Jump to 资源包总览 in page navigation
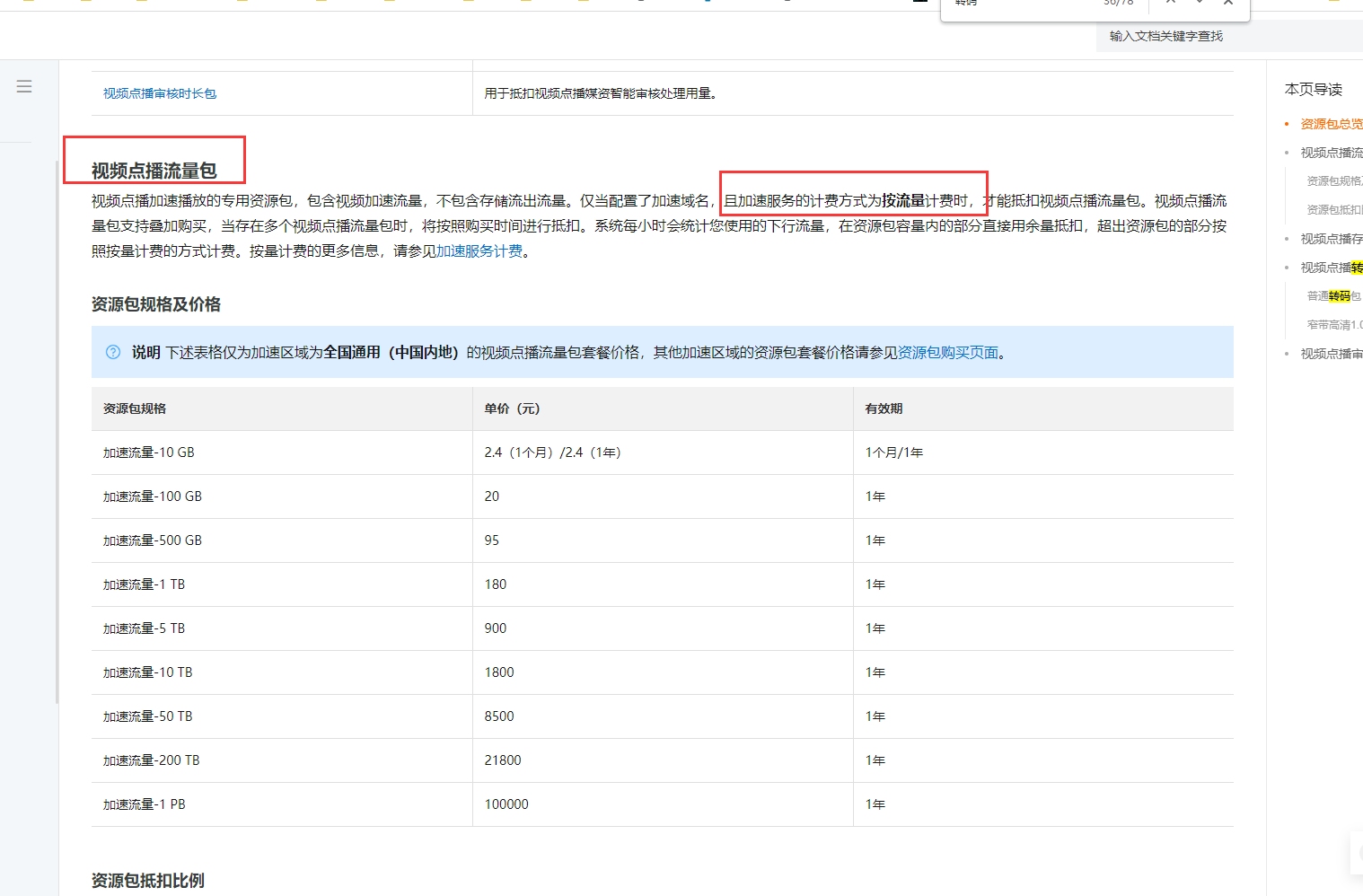1363x896 pixels. [x=1332, y=124]
